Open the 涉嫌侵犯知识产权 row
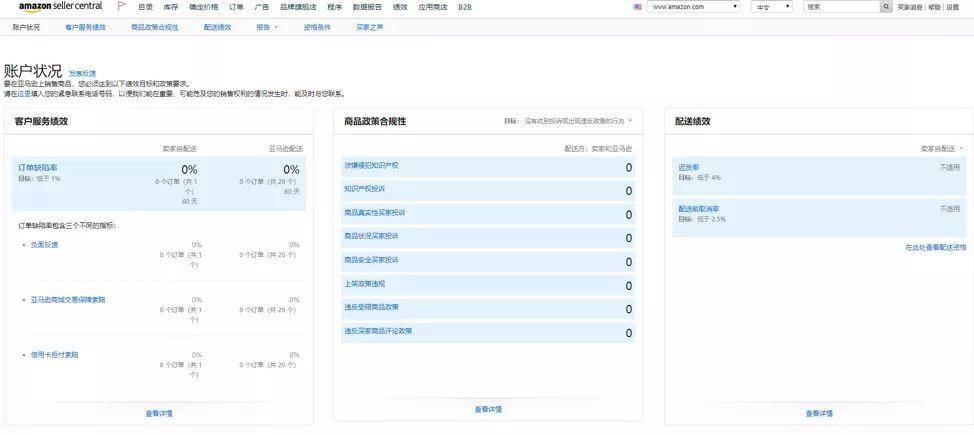This screenshot has height=435, width=974. (x=488, y=167)
